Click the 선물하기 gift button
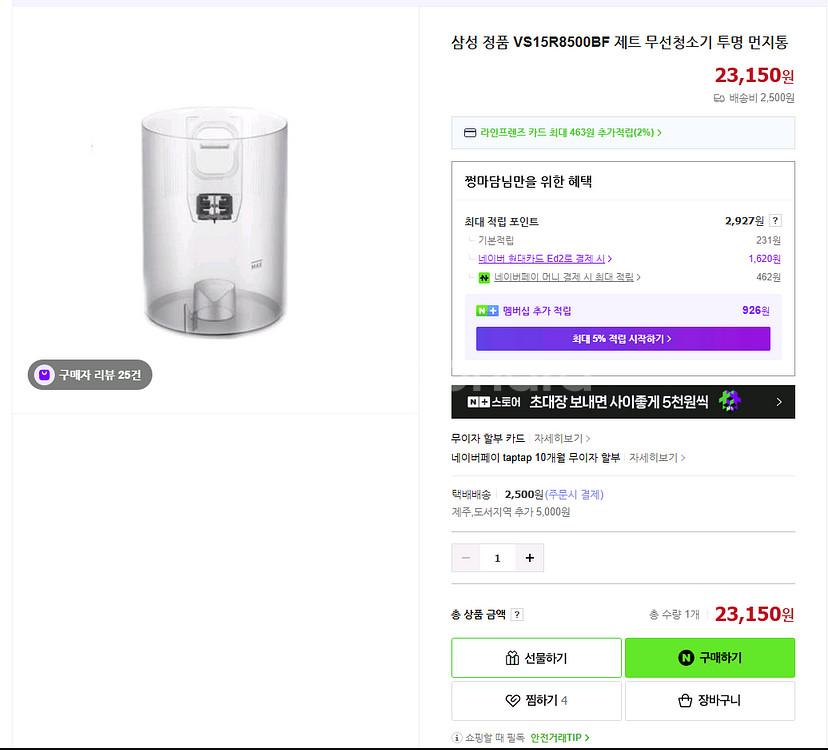 click(536, 658)
